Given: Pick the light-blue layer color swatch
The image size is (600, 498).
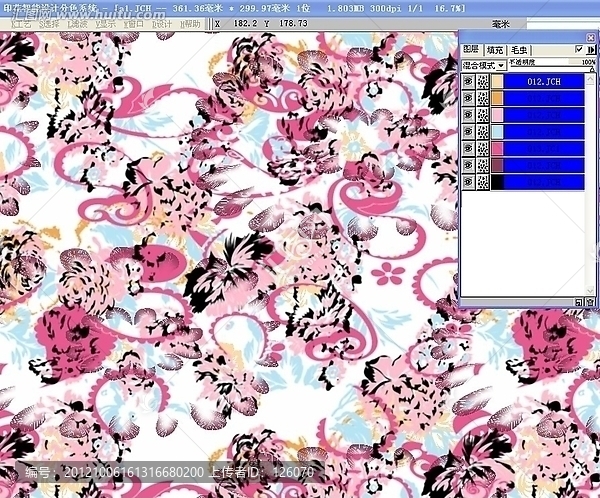Looking at the screenshot, I should click(497, 132).
